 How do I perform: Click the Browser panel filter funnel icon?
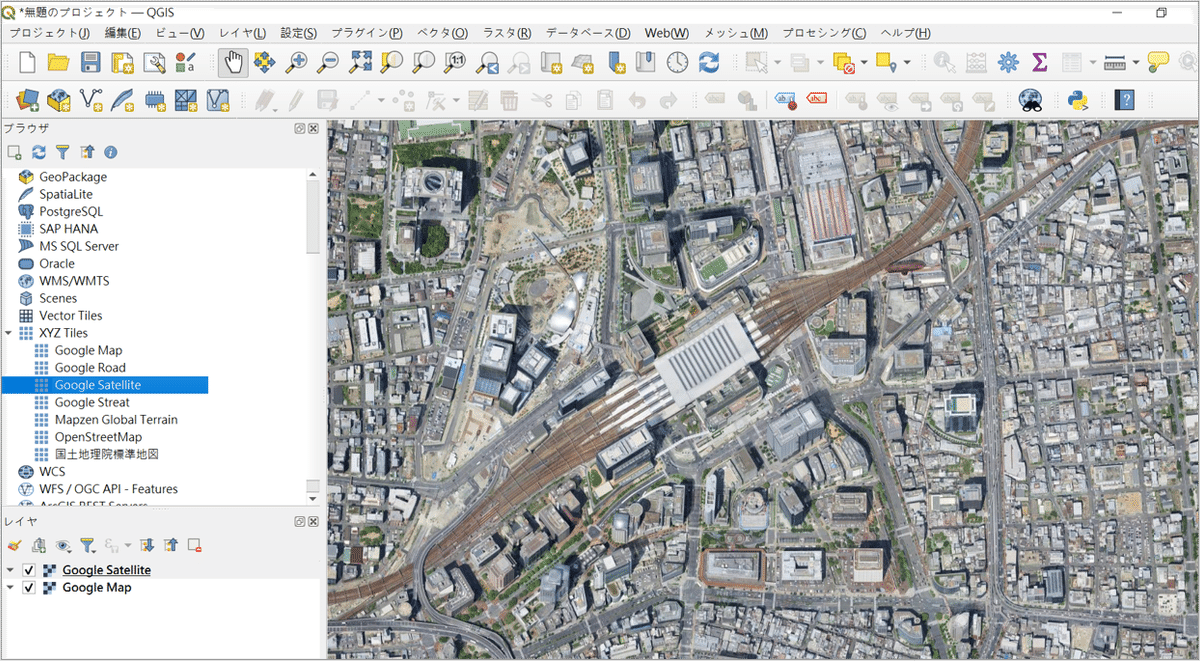click(63, 152)
